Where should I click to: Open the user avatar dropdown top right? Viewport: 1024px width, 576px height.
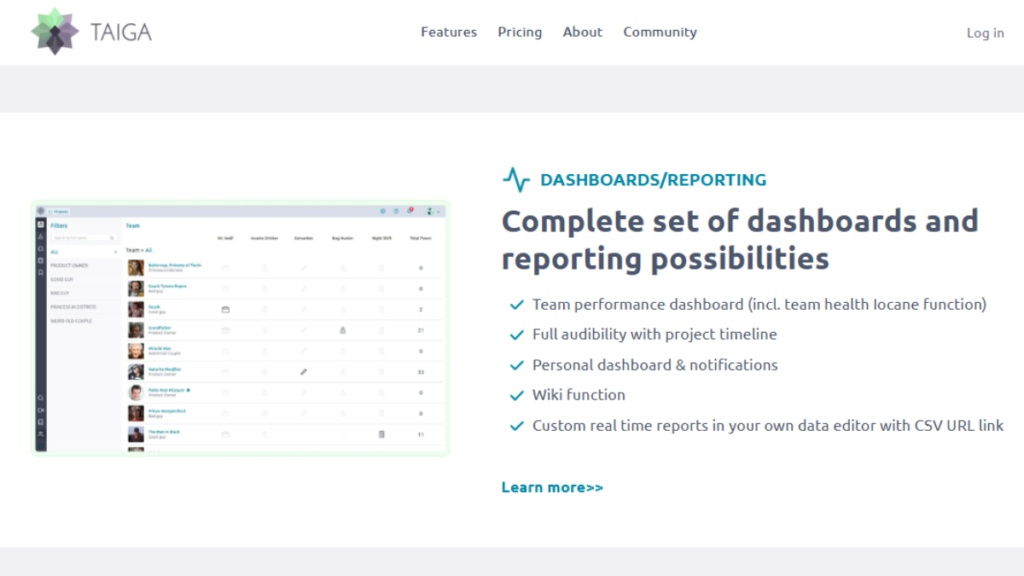[x=431, y=209]
